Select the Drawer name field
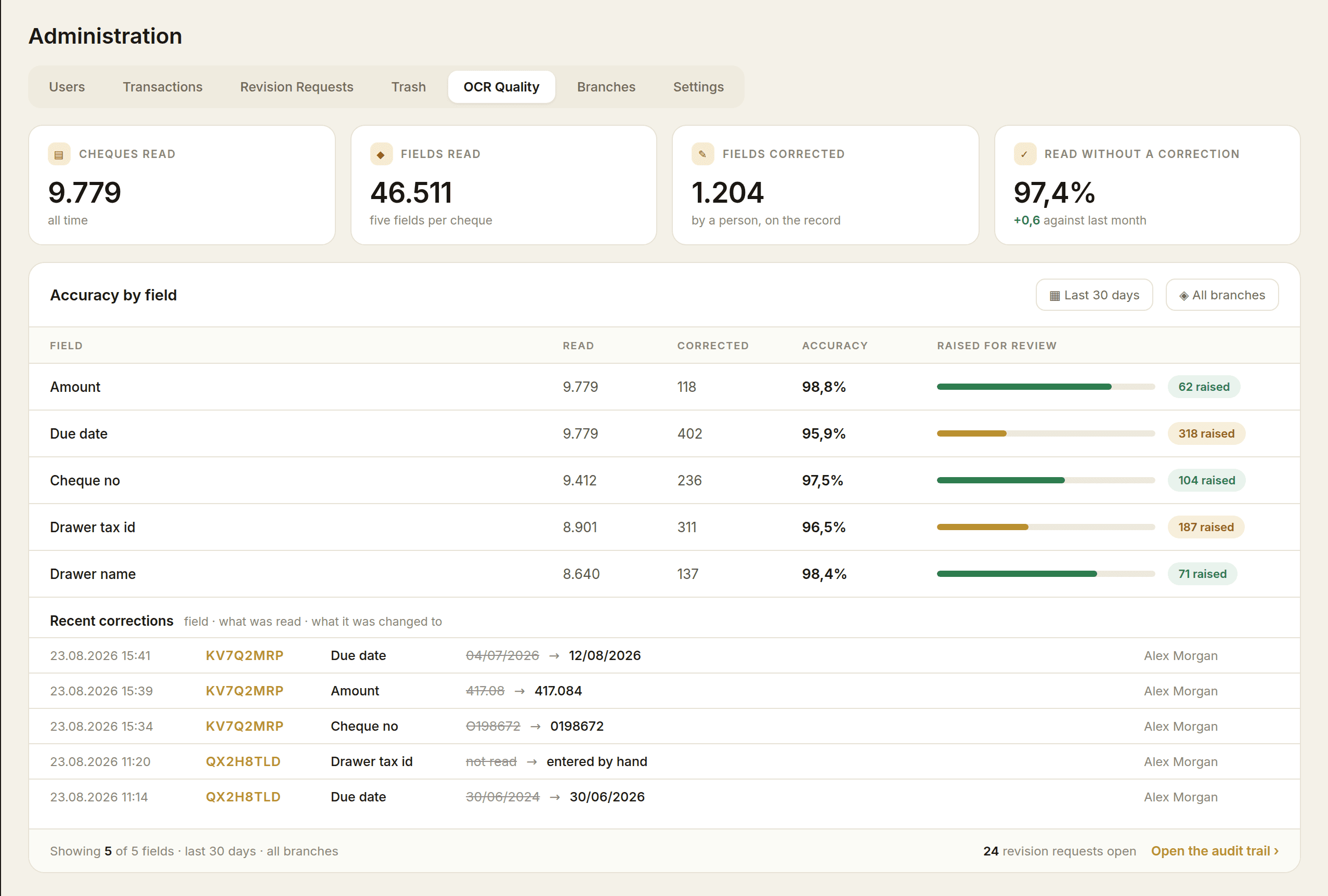1328x896 pixels. 93,574
